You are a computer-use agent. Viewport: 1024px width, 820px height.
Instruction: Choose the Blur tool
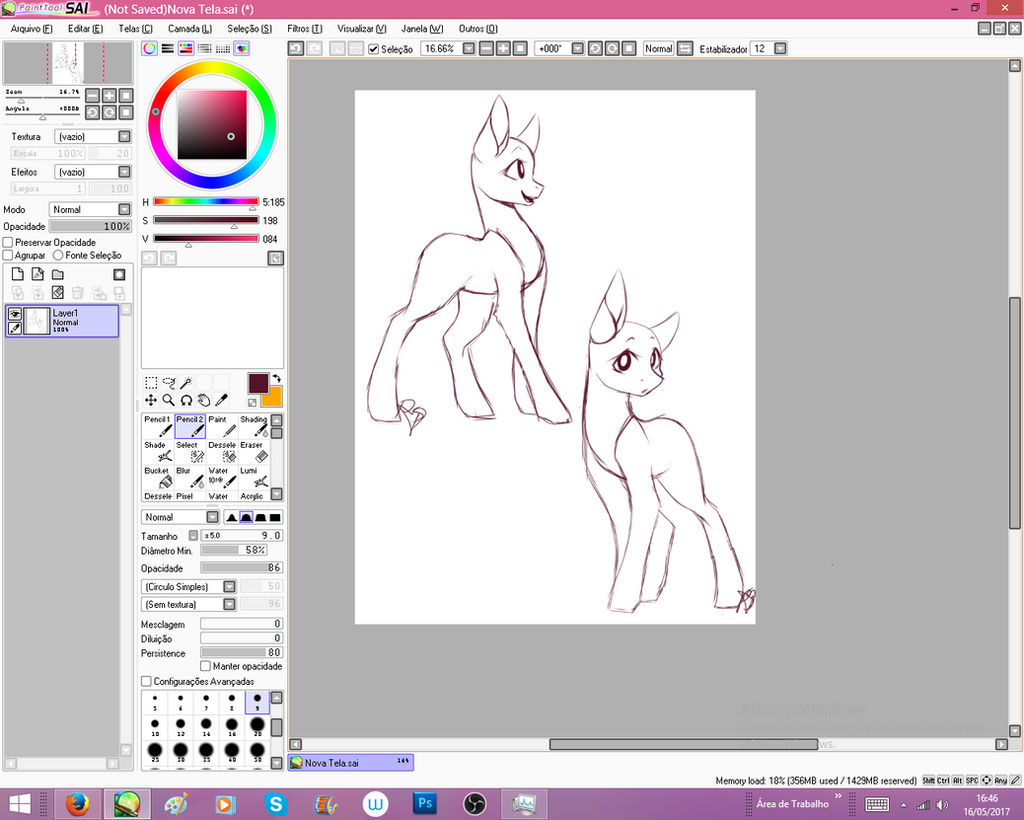click(190, 477)
